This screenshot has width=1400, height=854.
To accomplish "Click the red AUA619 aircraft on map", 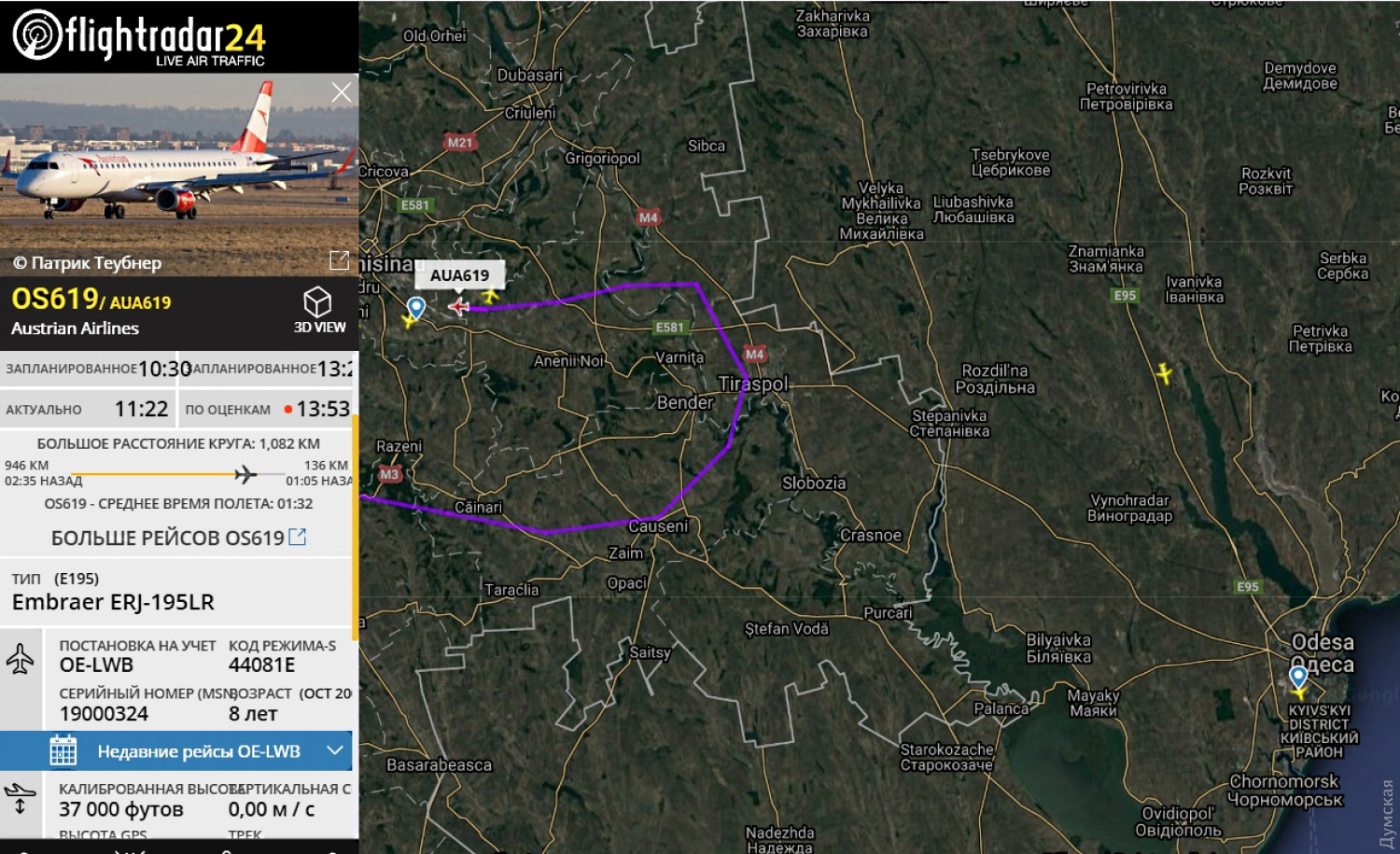I will pyautogui.click(x=458, y=306).
